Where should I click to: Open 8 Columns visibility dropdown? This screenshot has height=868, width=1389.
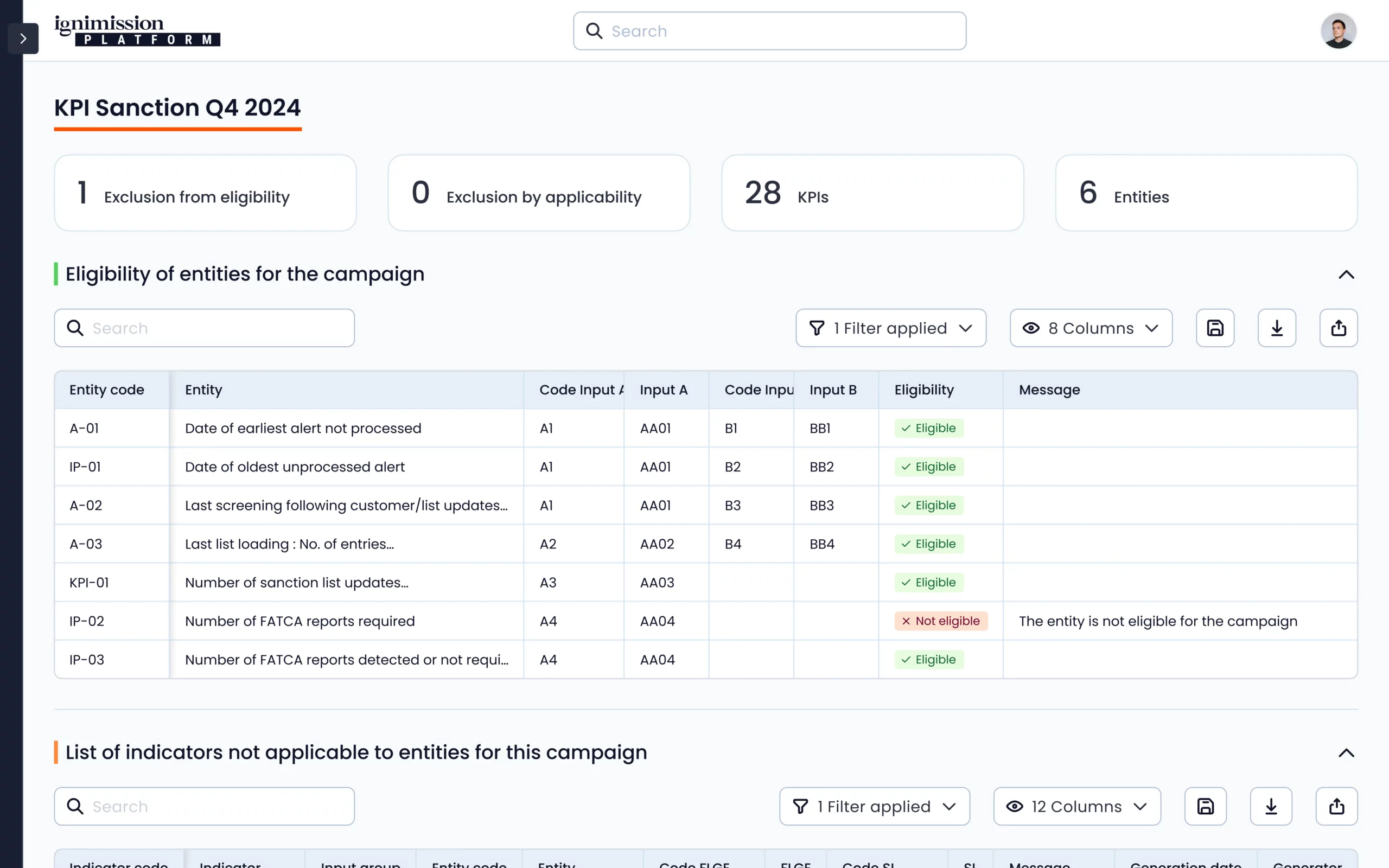coord(1091,328)
